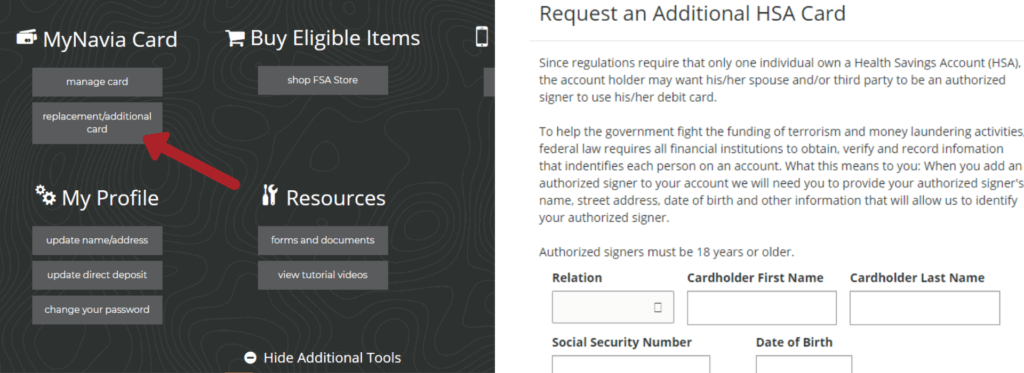Choose update direct deposit
1024x373 pixels.
point(97,275)
